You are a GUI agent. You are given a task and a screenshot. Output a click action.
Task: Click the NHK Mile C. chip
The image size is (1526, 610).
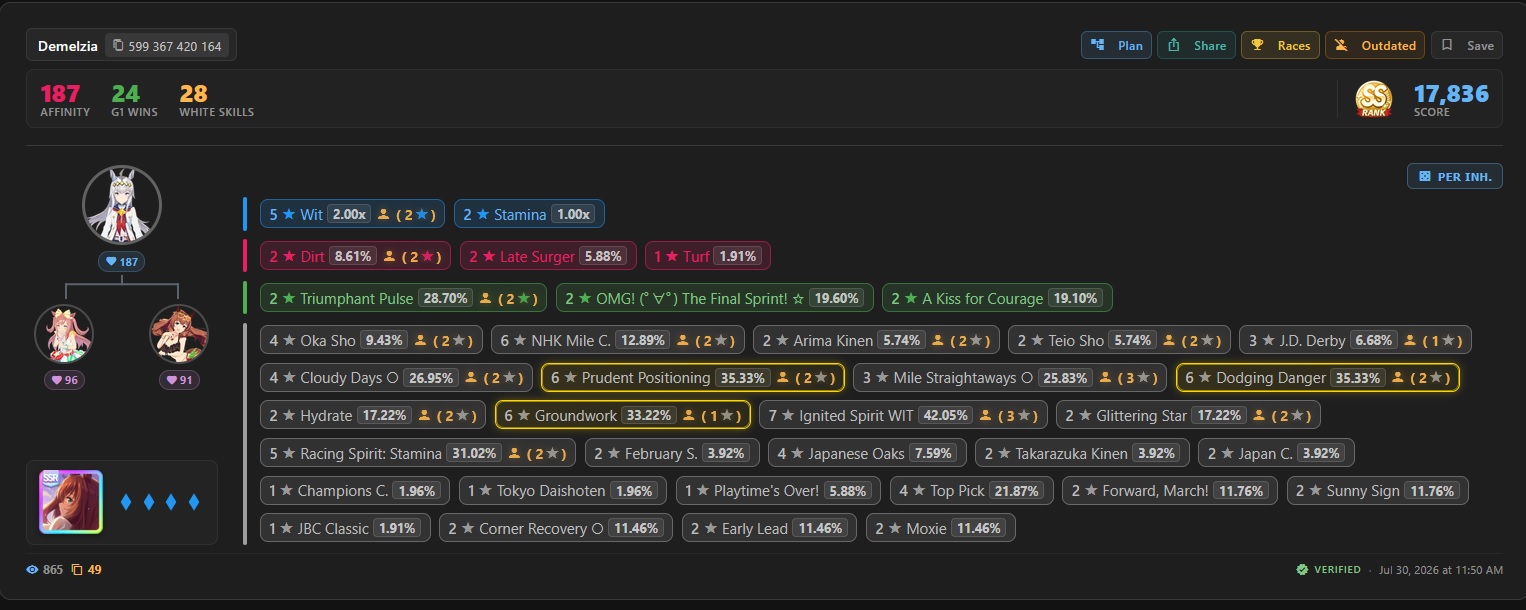click(617, 340)
